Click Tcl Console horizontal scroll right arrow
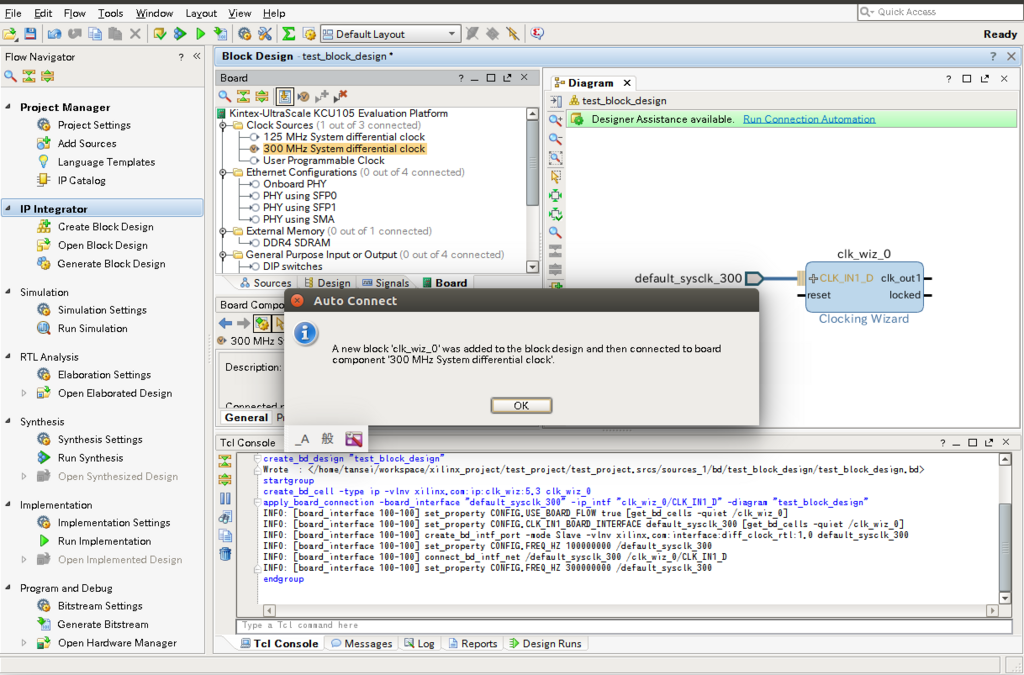The width and height of the screenshot is (1024, 675). click(993, 610)
